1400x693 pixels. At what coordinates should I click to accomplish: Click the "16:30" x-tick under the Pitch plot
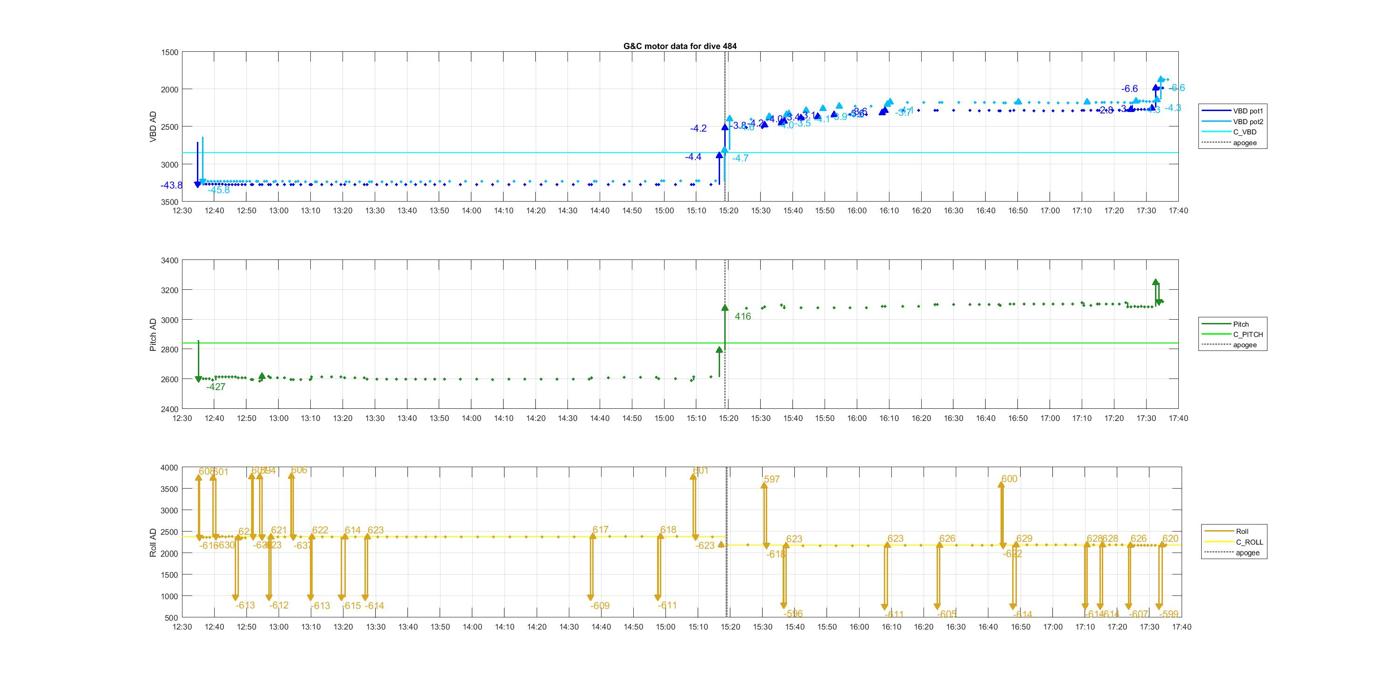click(x=954, y=418)
